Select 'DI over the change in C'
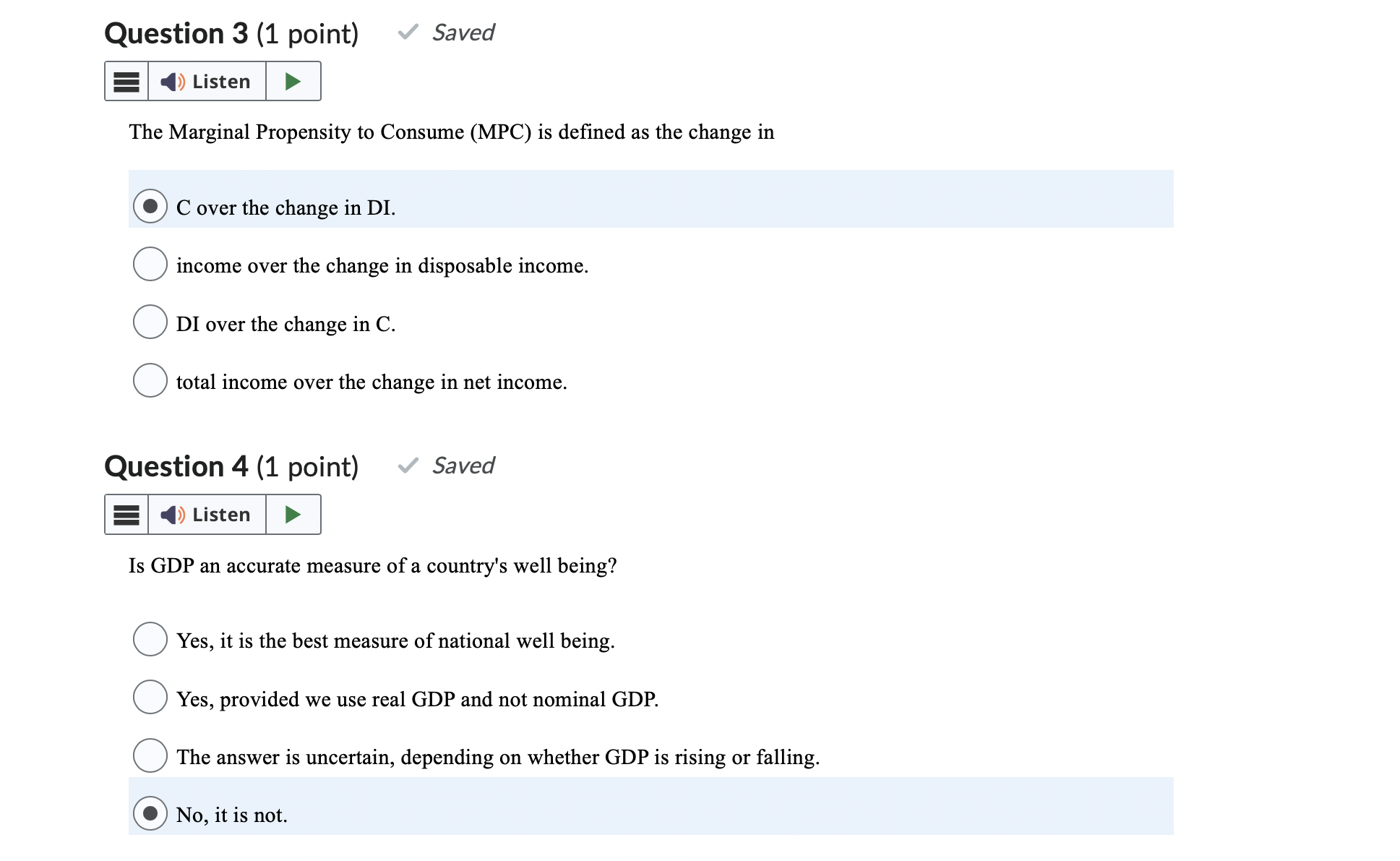Screen dimensions: 1400x861 (150, 322)
